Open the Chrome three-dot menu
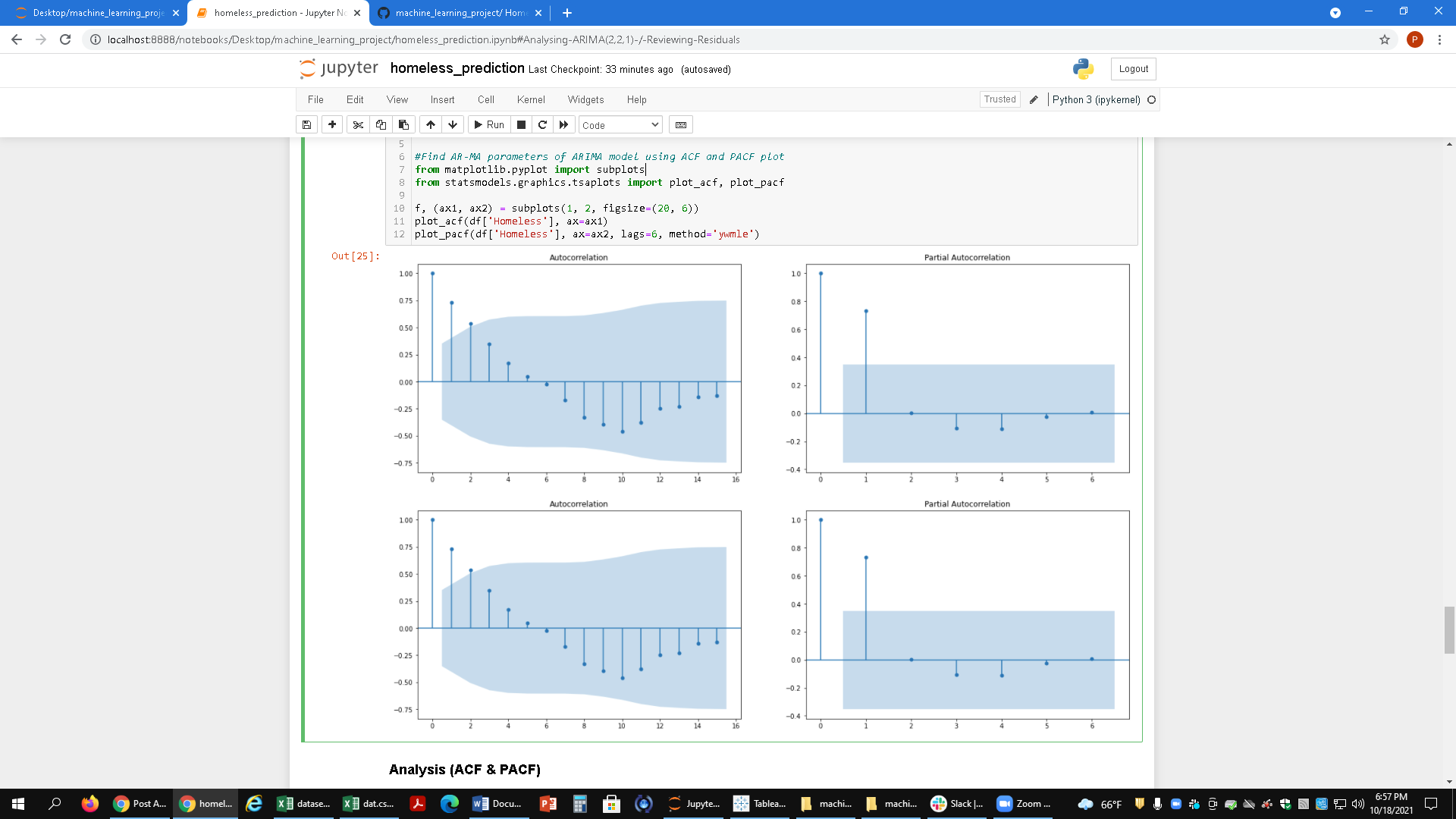This screenshot has height=819, width=1456. pyautogui.click(x=1439, y=39)
